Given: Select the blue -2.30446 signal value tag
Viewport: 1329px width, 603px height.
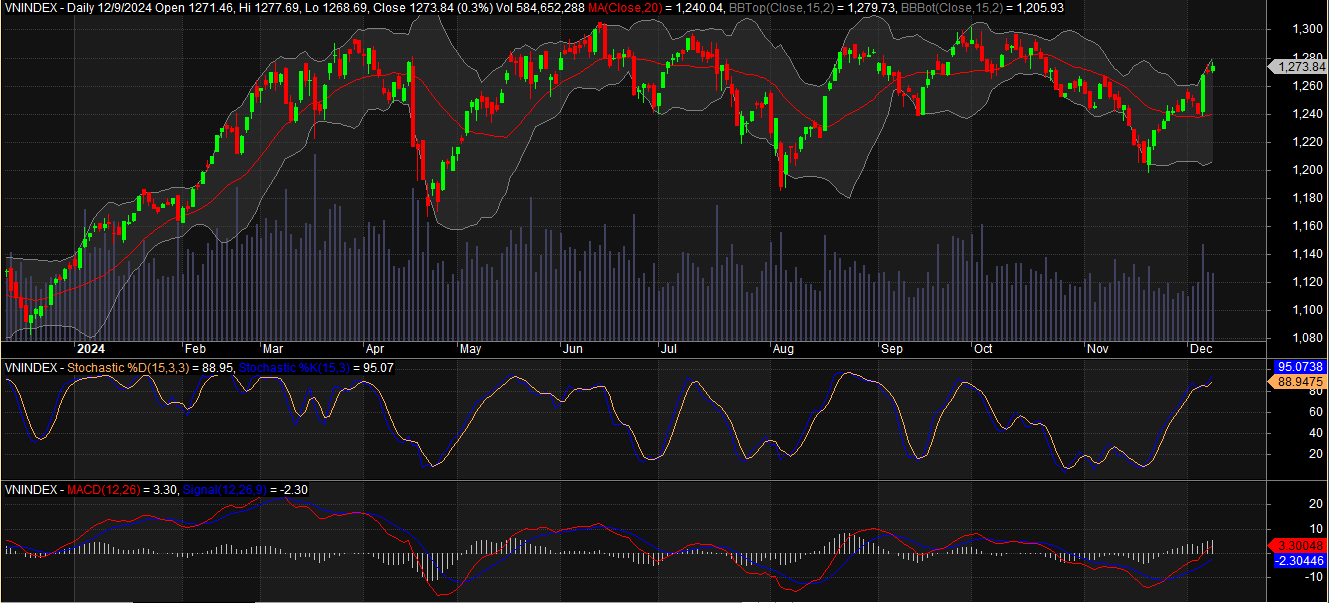Looking at the screenshot, I should (x=1298, y=561).
